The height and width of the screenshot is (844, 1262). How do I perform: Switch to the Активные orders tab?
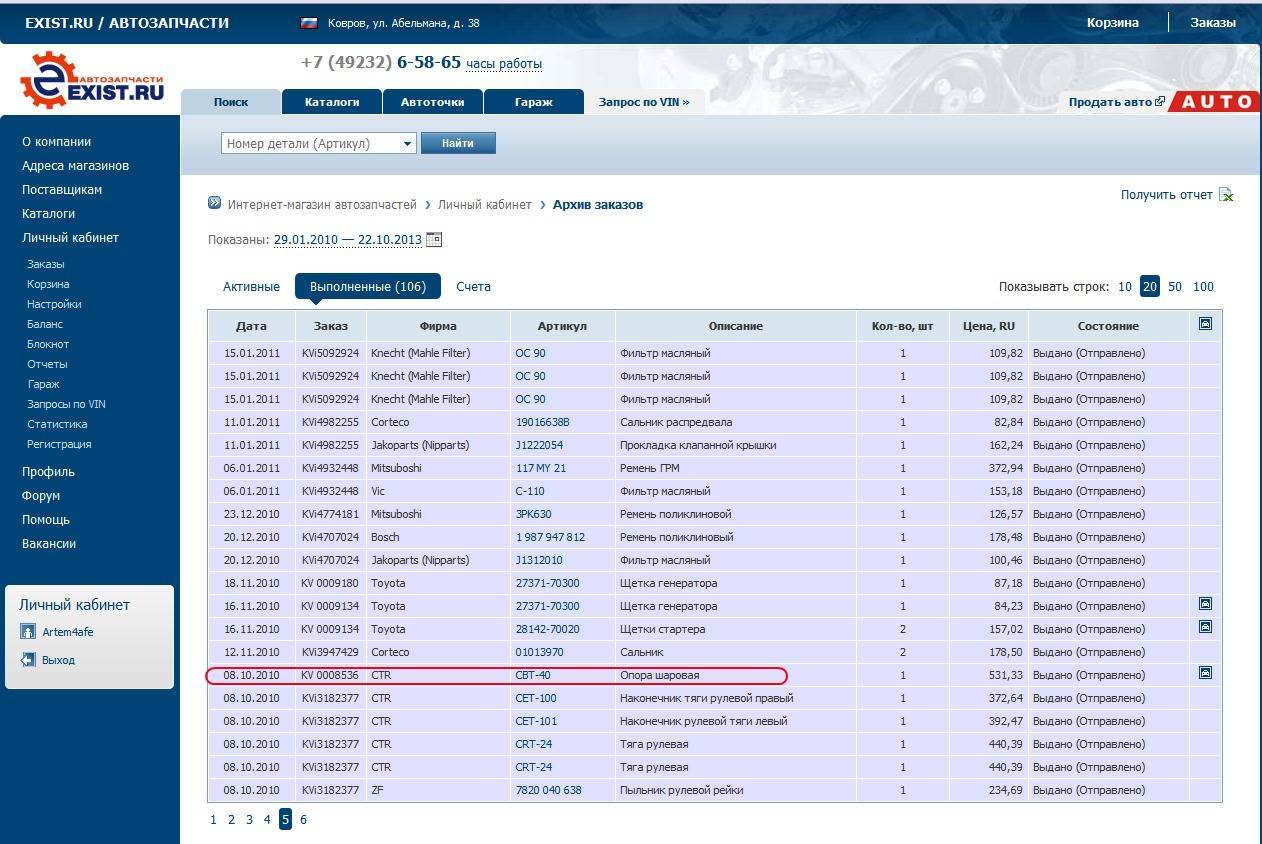[251, 287]
